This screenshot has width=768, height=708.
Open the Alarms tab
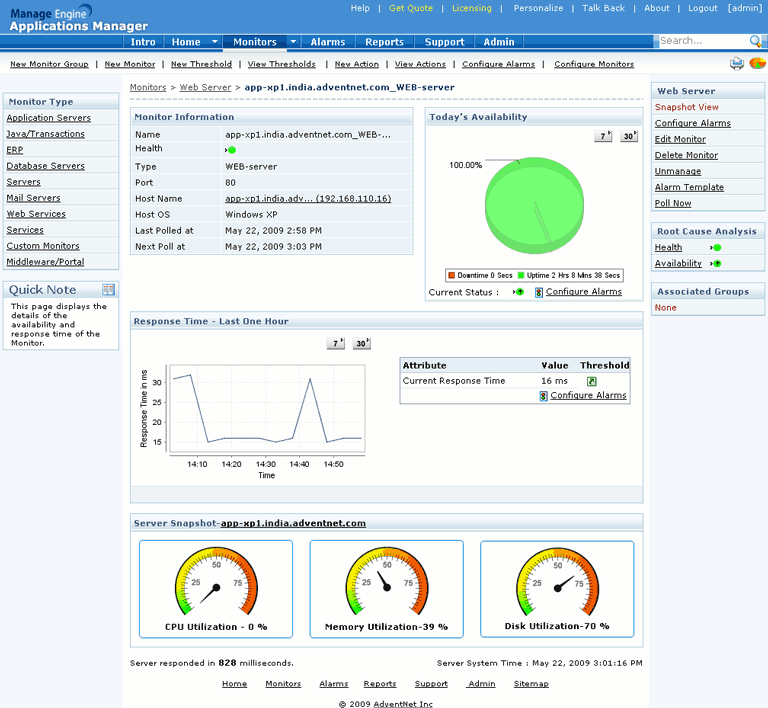pos(328,42)
